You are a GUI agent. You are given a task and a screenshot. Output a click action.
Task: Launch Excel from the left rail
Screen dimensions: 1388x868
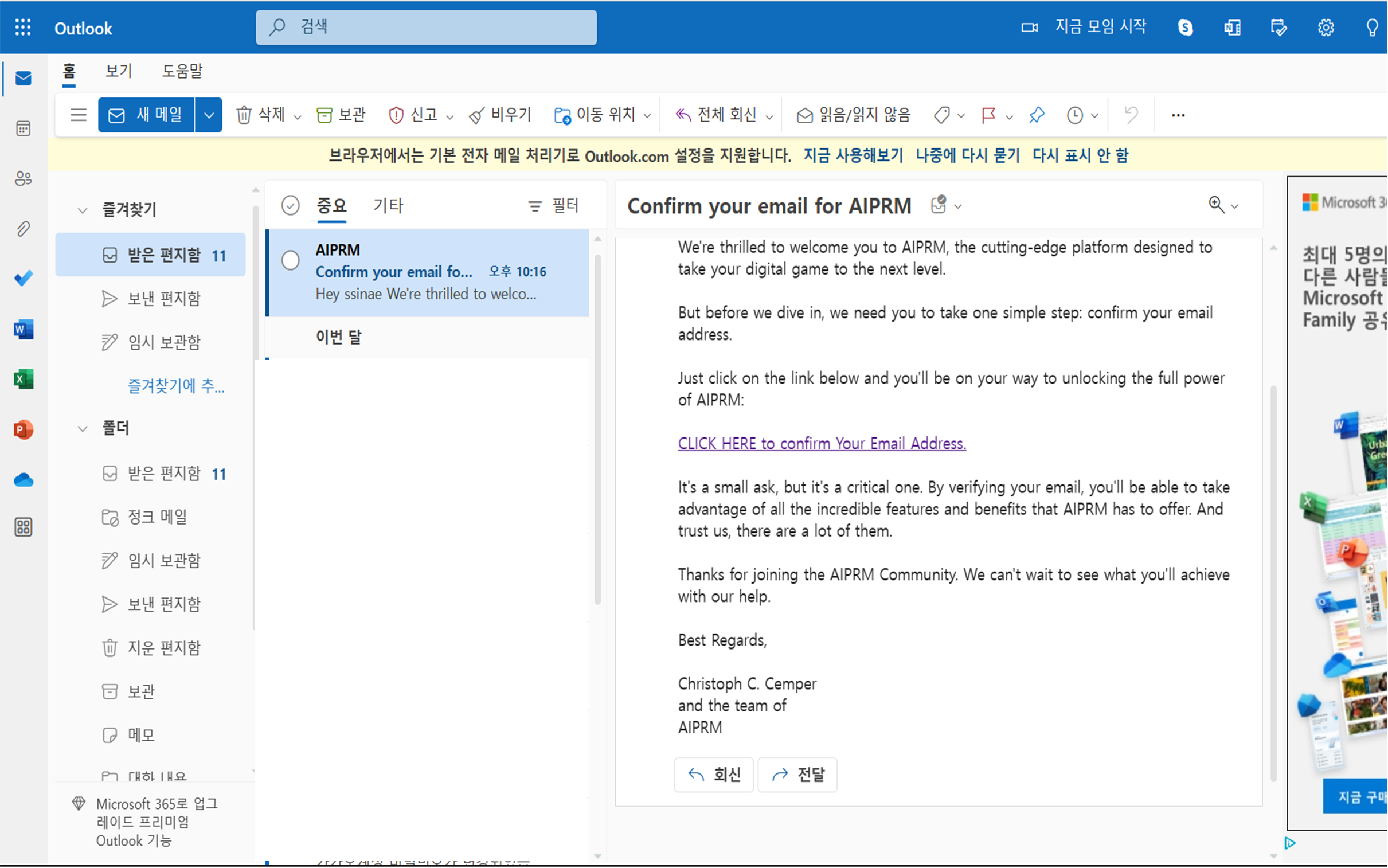point(23,380)
